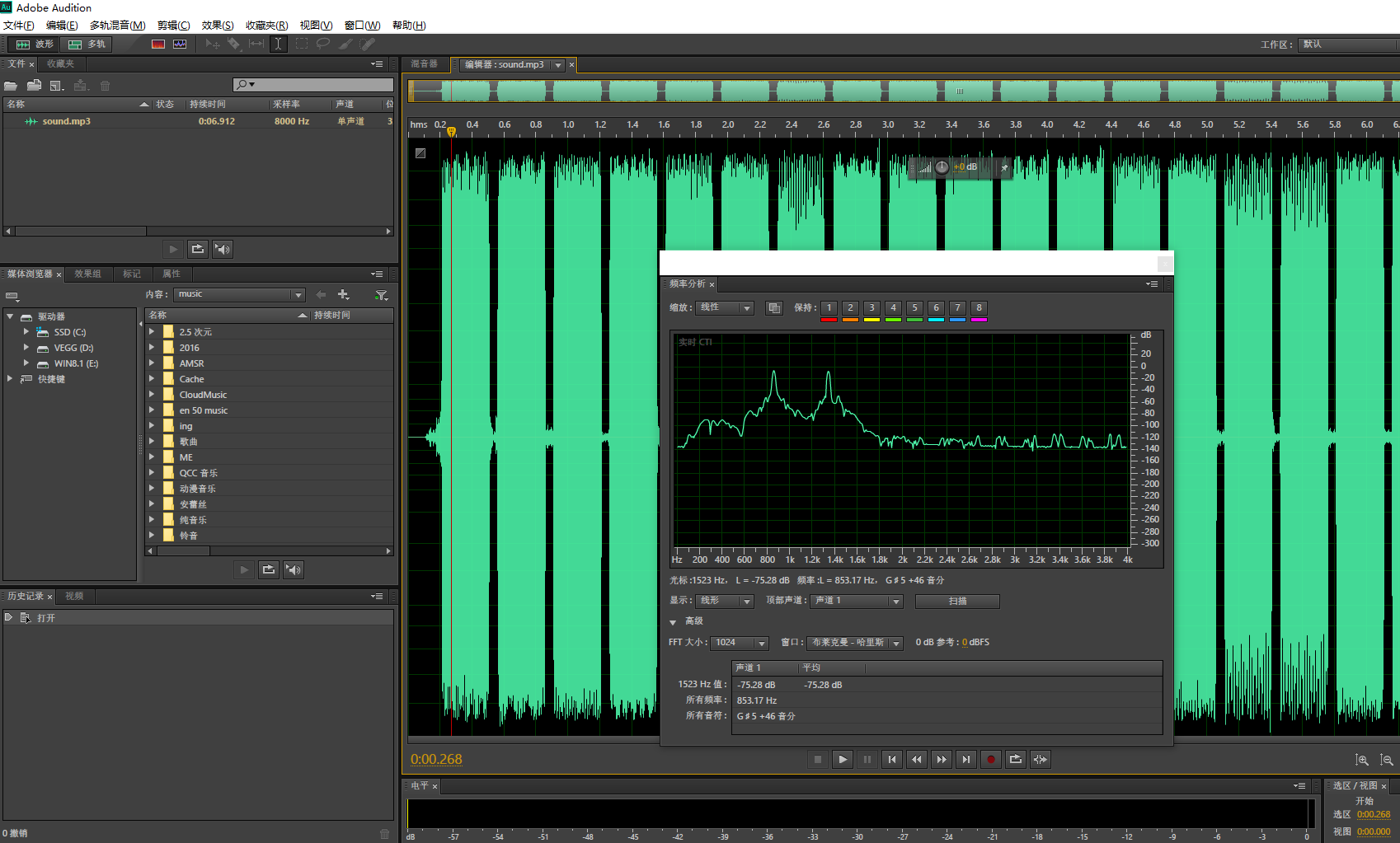The height and width of the screenshot is (843, 1400).
Task: Toggle hold button 3 in Frequency Analysis
Action: (x=872, y=307)
